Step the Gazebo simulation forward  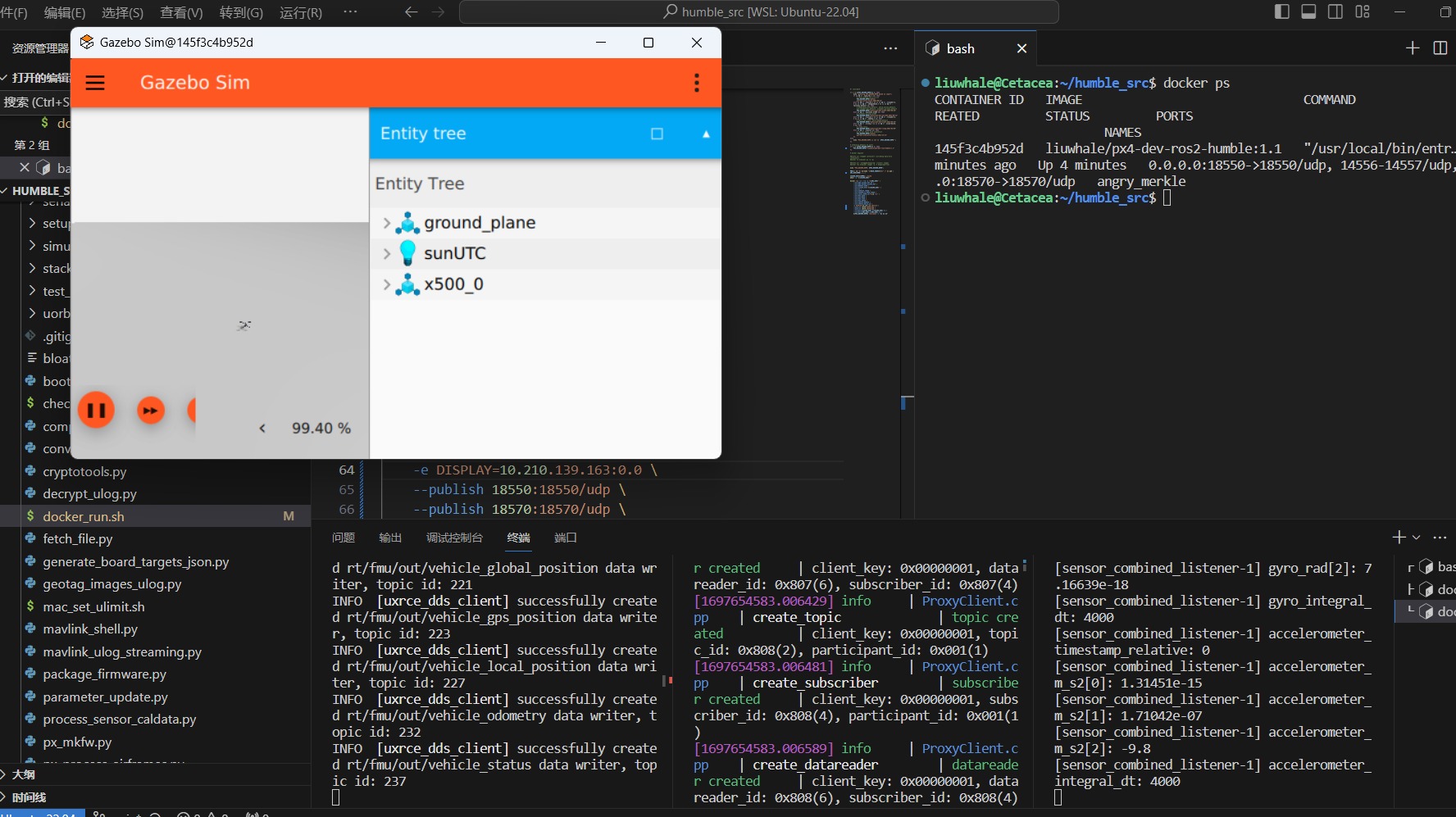(151, 411)
